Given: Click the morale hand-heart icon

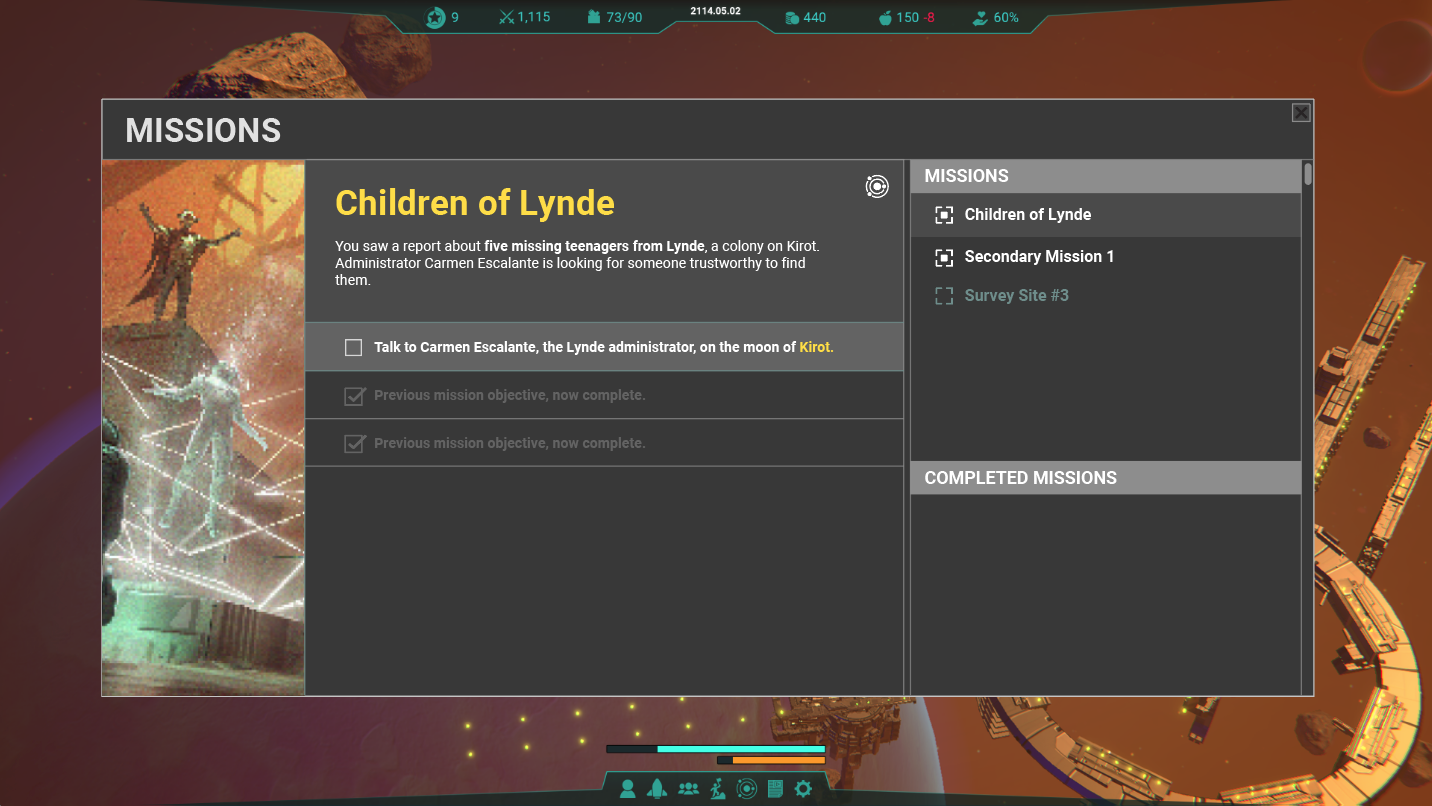Looking at the screenshot, I should (x=980, y=17).
